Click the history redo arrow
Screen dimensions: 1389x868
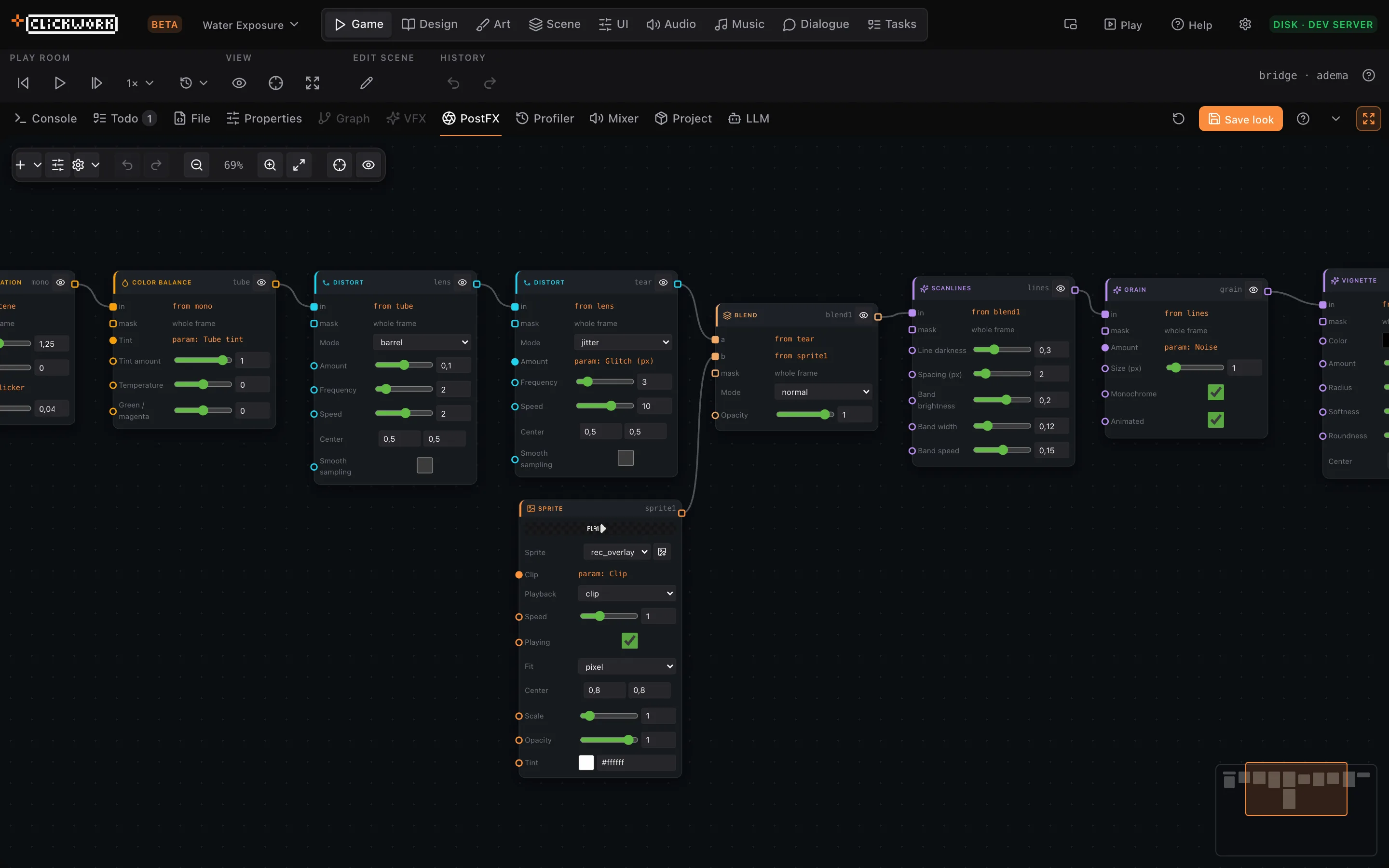click(490, 83)
